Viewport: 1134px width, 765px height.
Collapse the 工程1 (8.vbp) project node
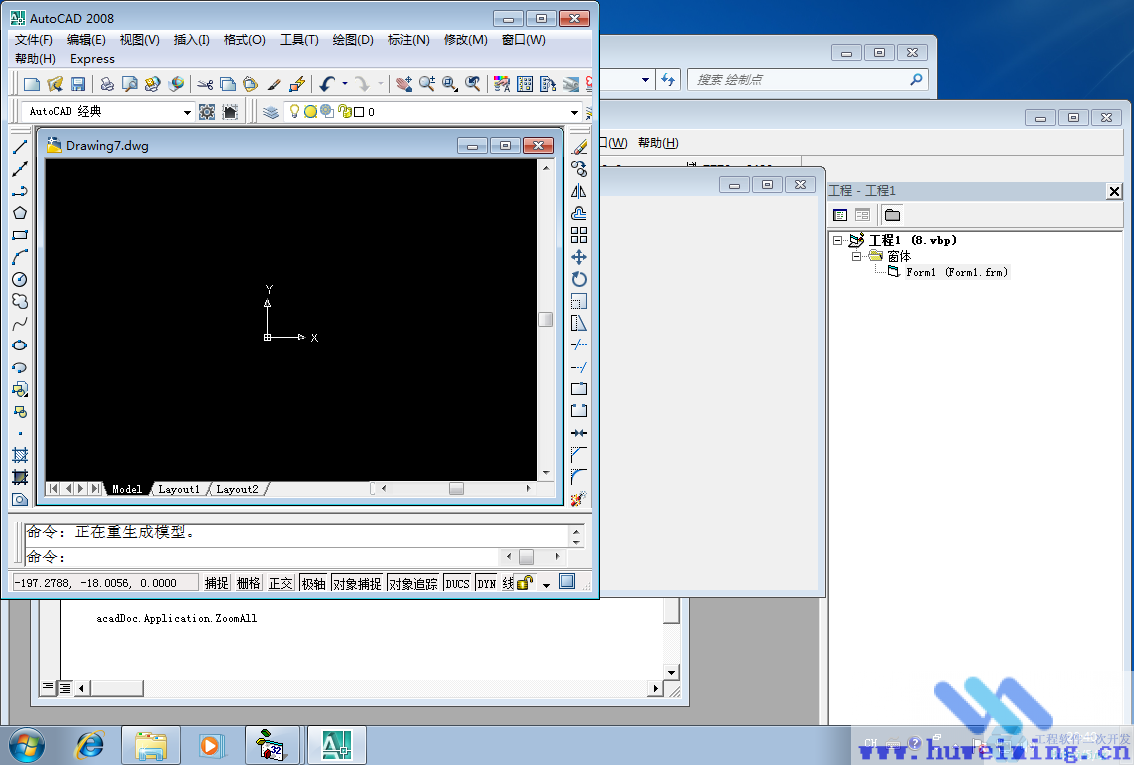pos(837,240)
